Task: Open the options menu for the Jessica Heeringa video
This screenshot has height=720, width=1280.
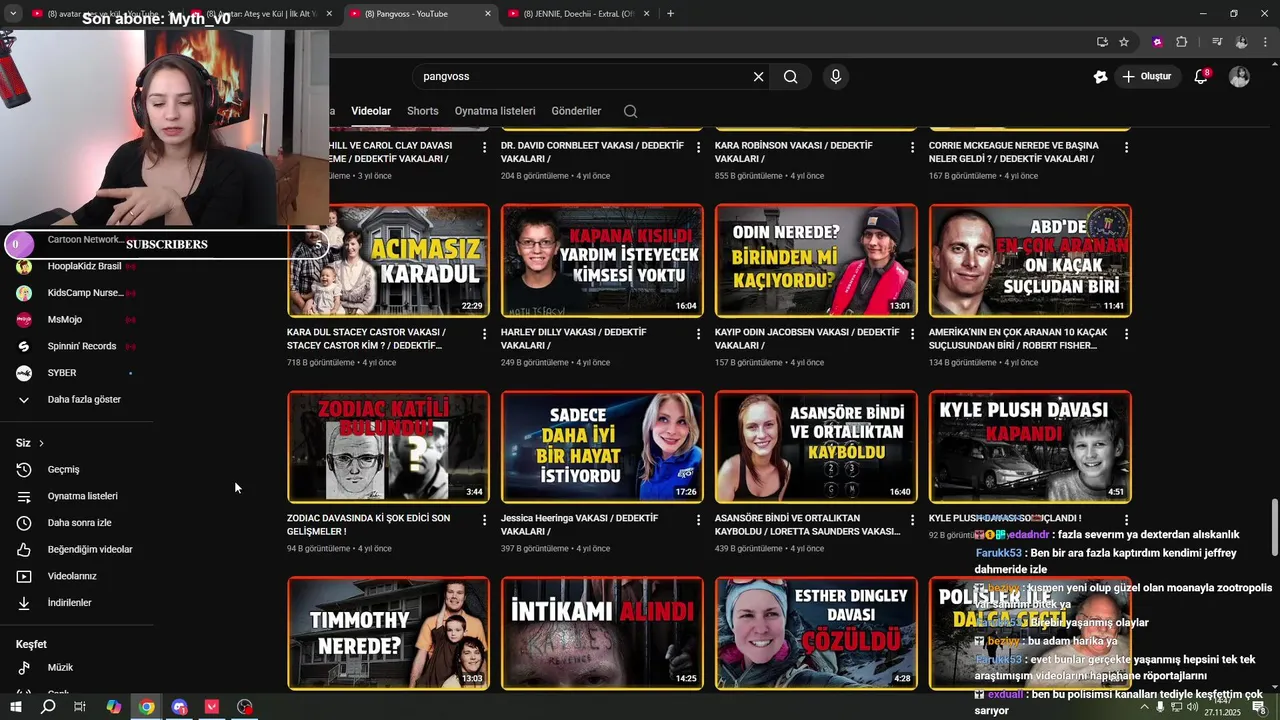Action: tap(698, 520)
